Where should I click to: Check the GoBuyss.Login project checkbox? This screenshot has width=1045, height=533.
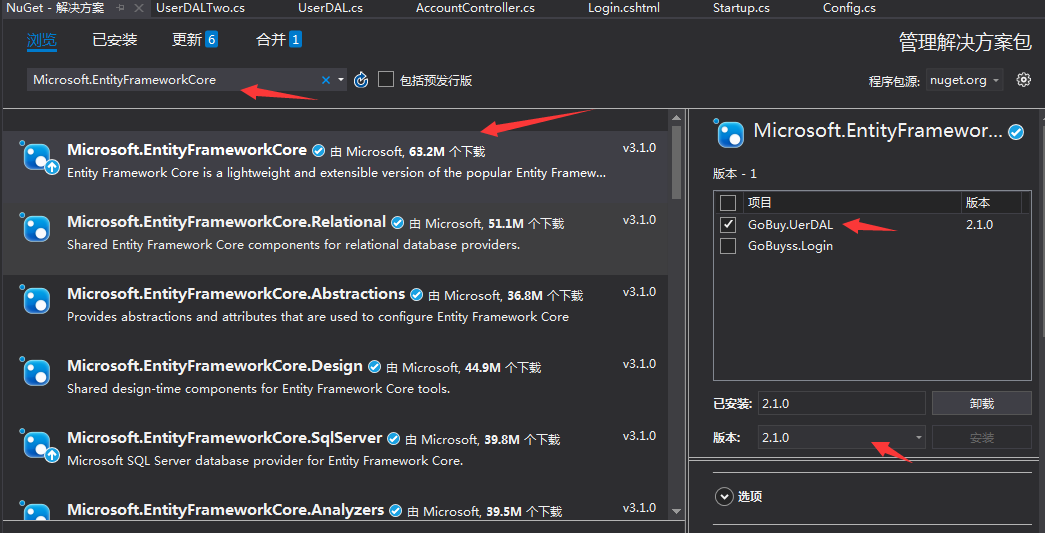pos(728,246)
